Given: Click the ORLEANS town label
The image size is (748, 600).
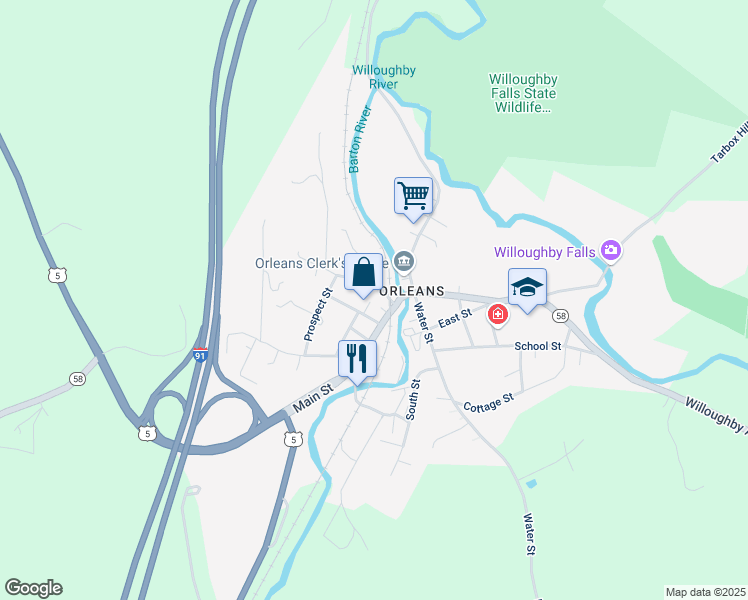Looking at the screenshot, I should [x=412, y=291].
